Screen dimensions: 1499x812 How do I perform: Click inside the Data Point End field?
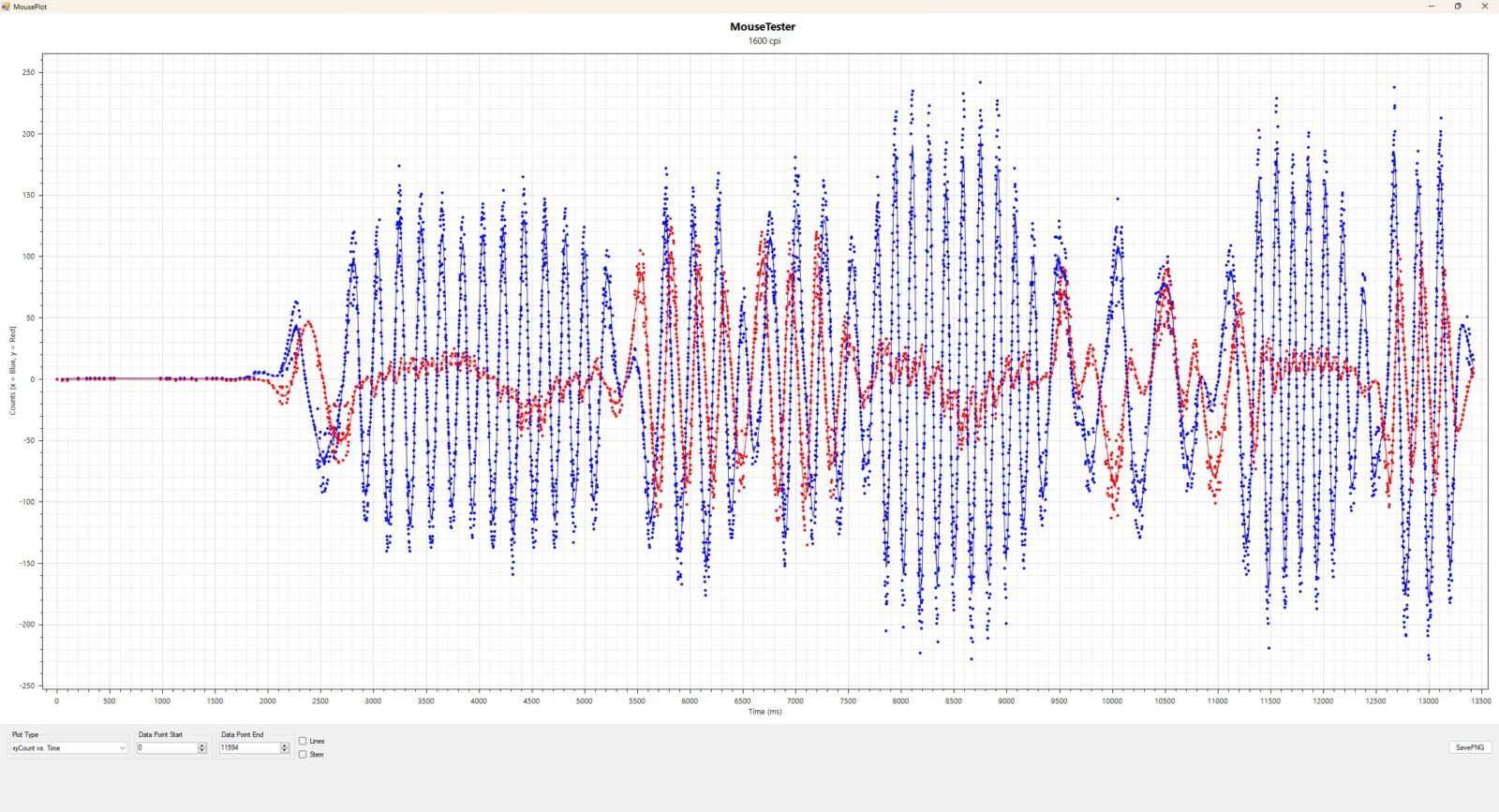pyautogui.click(x=249, y=748)
